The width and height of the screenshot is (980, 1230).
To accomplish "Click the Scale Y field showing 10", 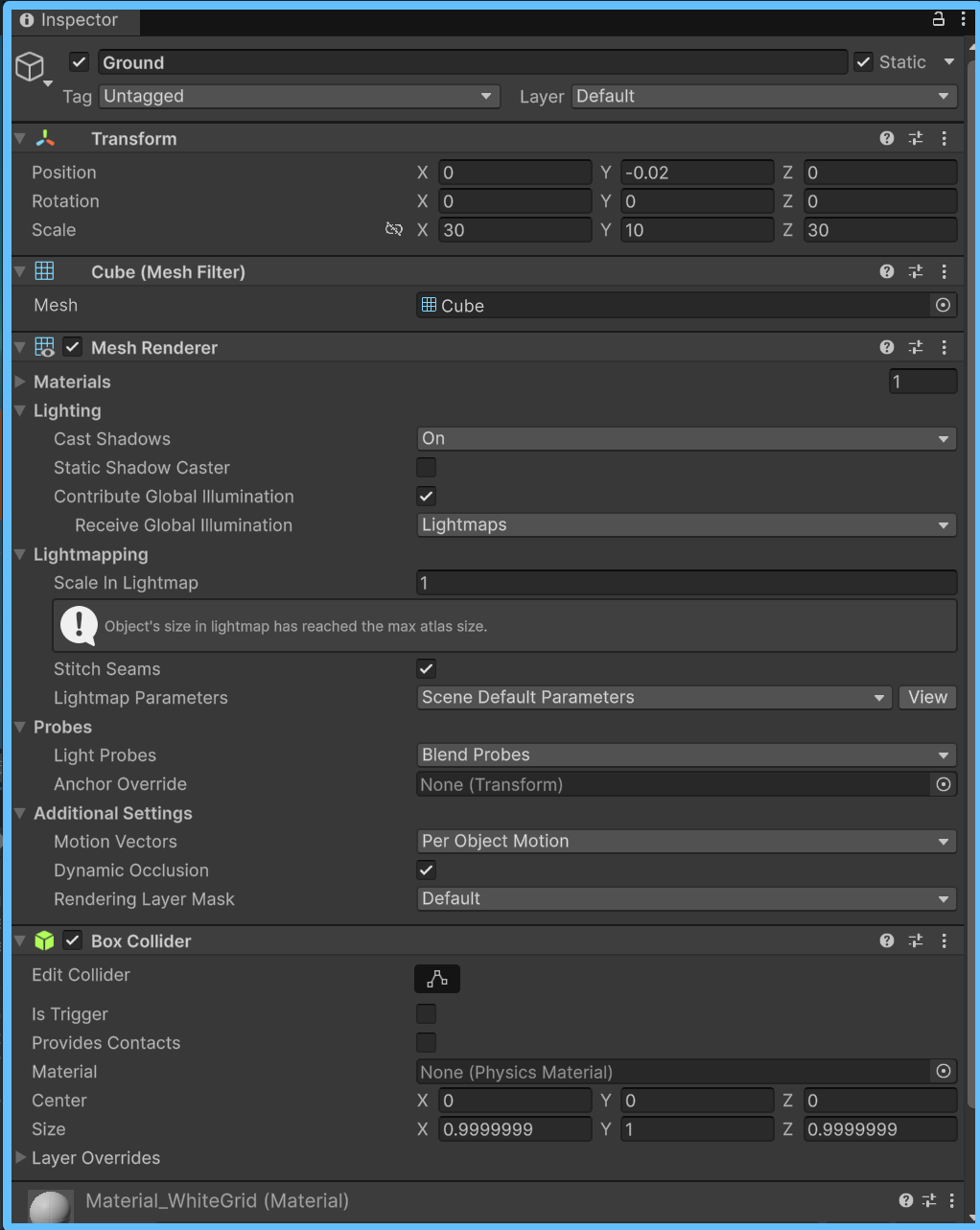I will 697,230.
